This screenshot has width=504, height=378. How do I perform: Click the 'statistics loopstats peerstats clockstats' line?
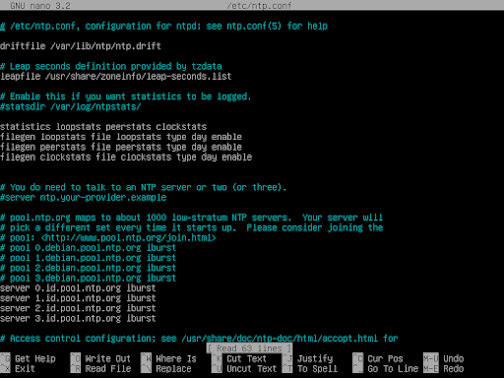(x=103, y=127)
